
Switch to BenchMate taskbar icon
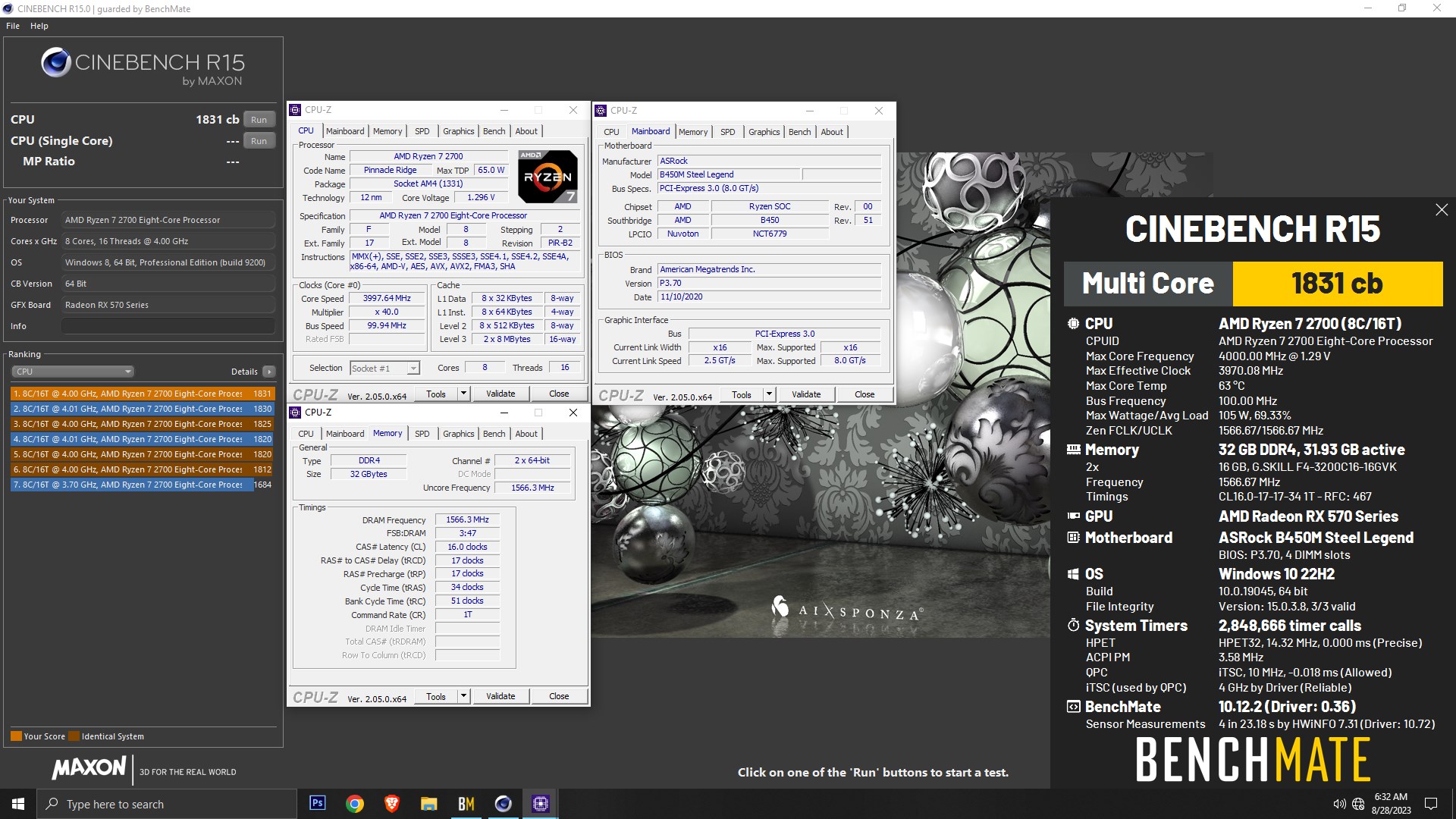pyautogui.click(x=466, y=803)
